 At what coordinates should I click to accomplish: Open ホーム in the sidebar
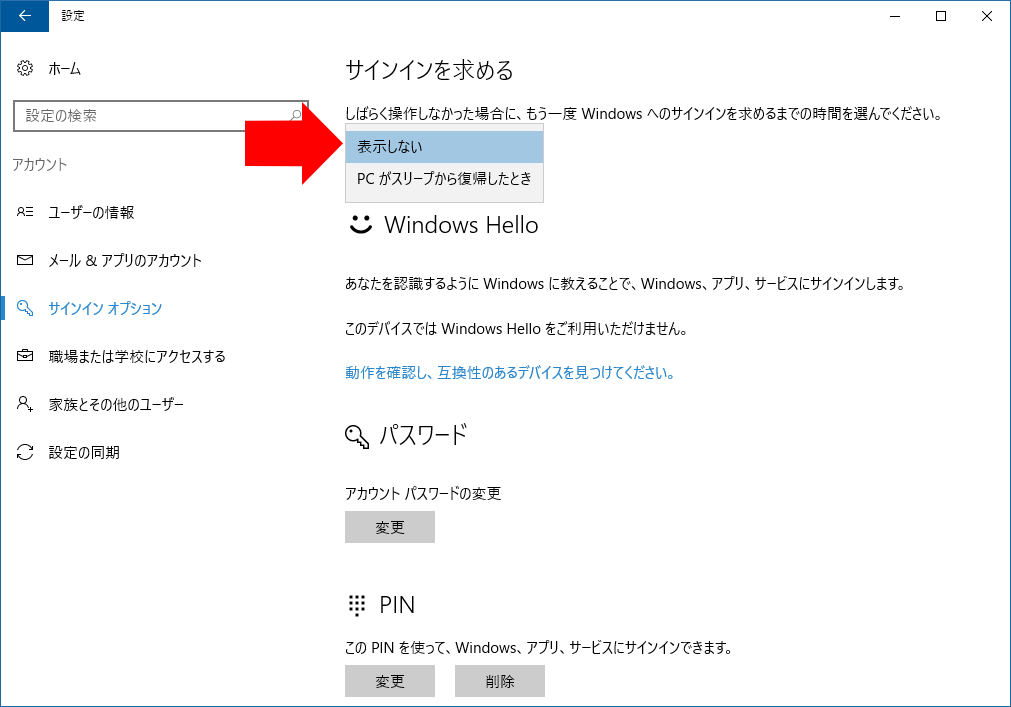[x=64, y=69]
